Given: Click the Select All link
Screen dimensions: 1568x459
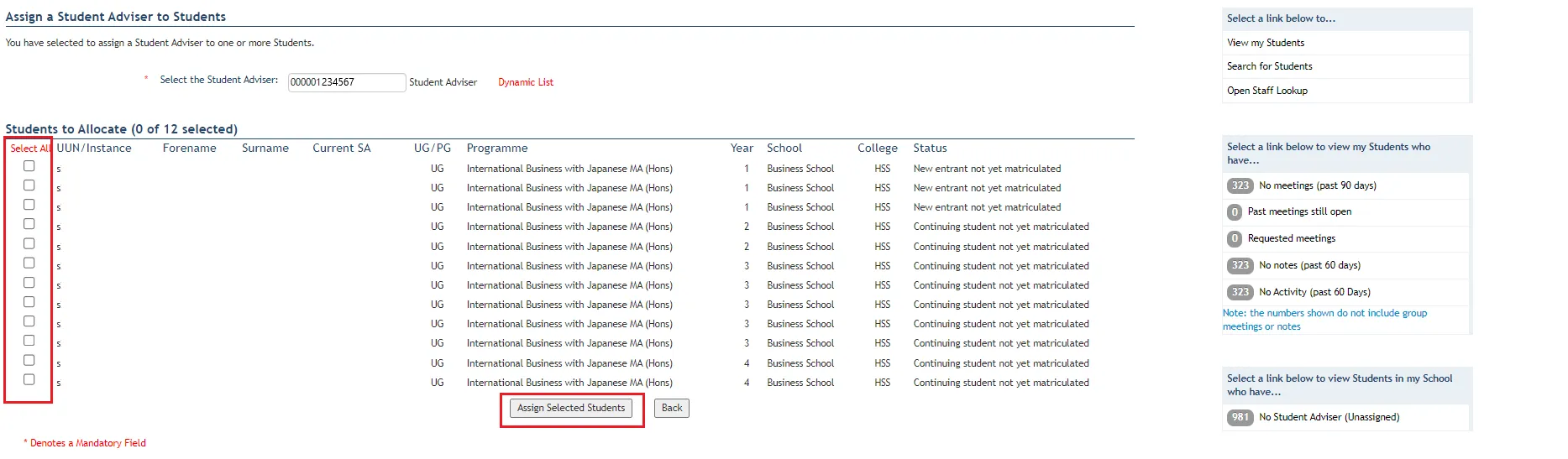Looking at the screenshot, I should 30,149.
